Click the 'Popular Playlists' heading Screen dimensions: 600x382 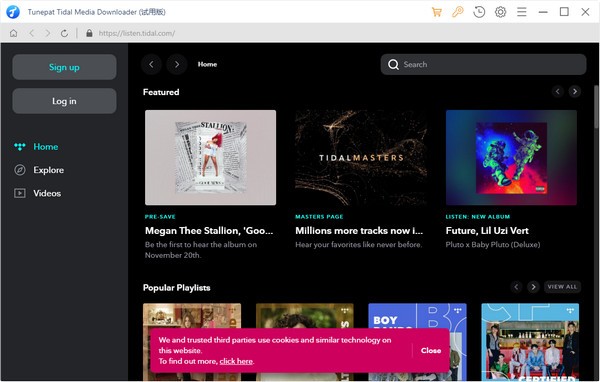[x=176, y=287]
